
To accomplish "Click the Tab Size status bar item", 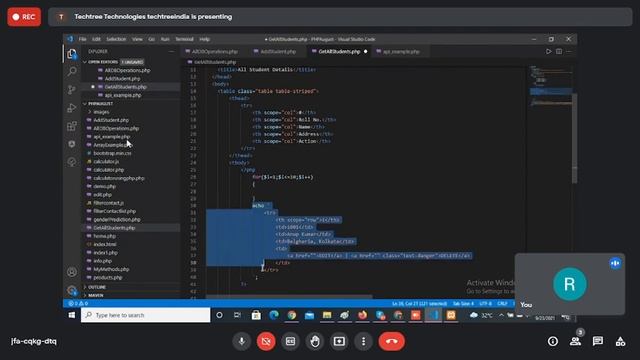I will pyautogui.click(x=463, y=304).
